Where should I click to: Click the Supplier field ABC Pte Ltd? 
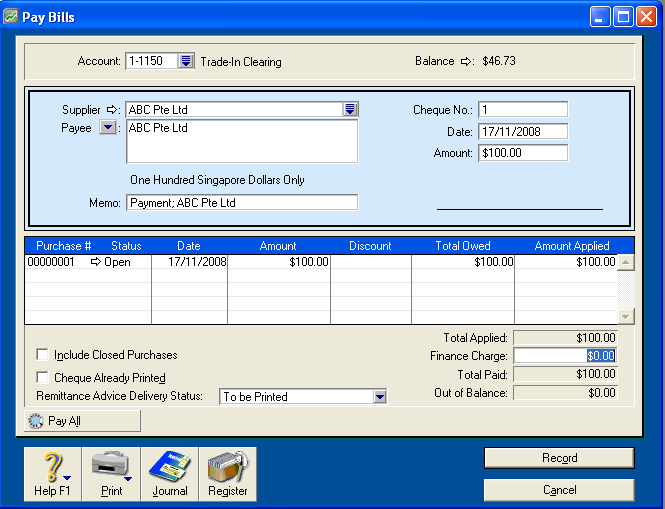pos(234,109)
